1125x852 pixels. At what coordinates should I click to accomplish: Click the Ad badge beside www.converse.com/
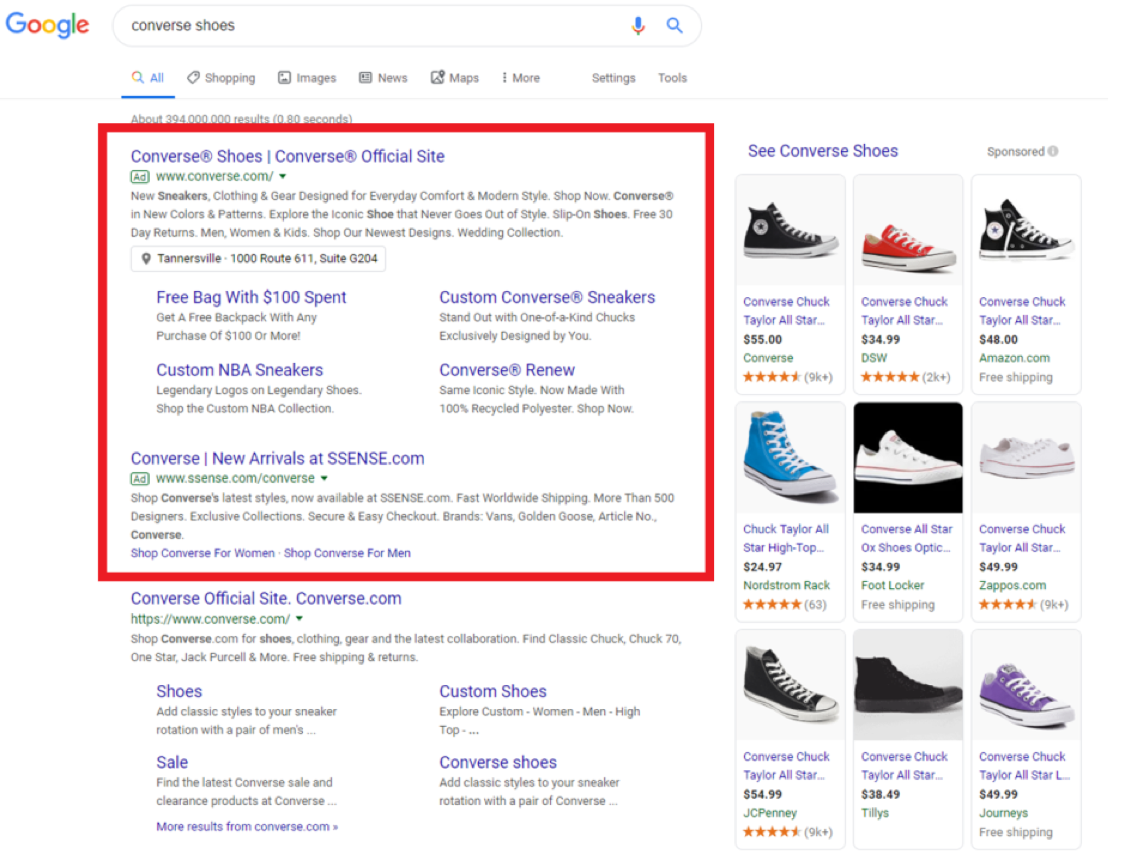point(140,177)
